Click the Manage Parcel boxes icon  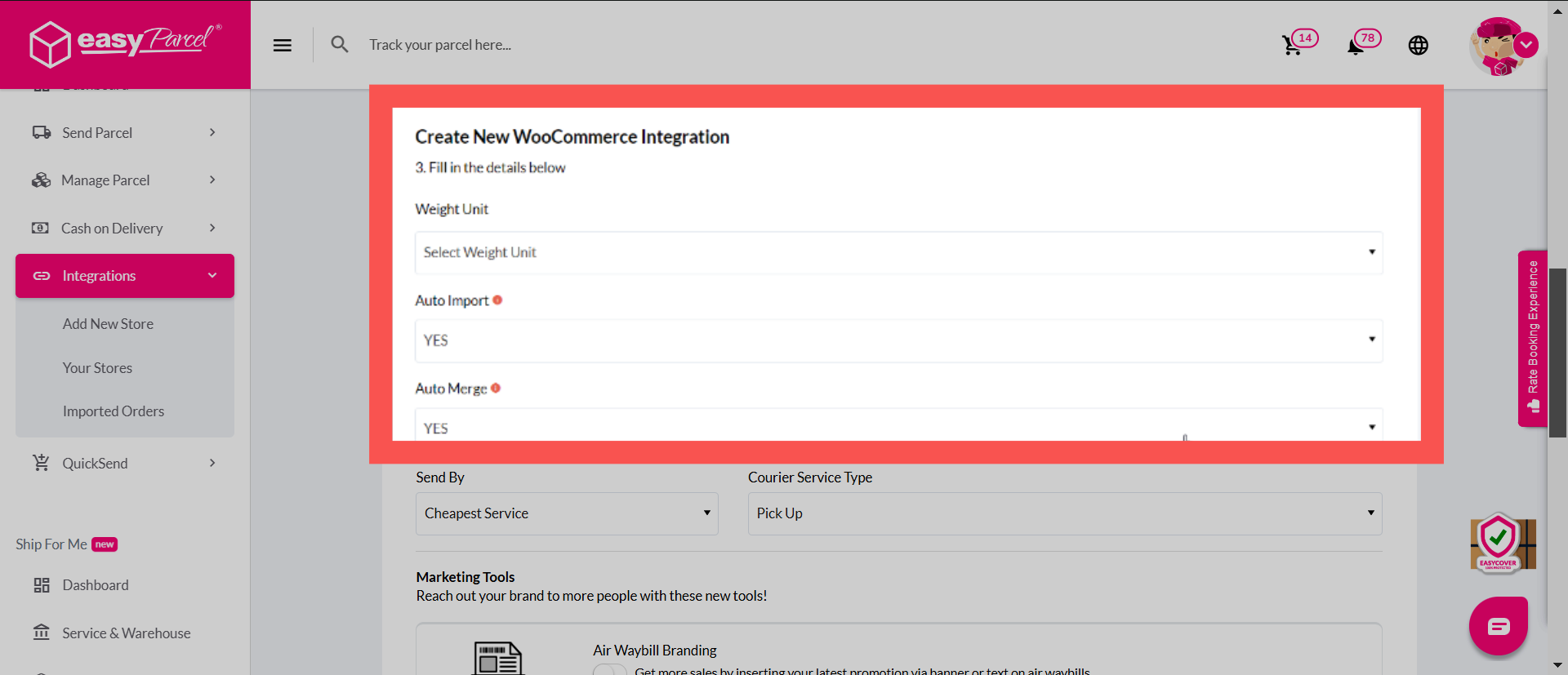pyautogui.click(x=41, y=180)
